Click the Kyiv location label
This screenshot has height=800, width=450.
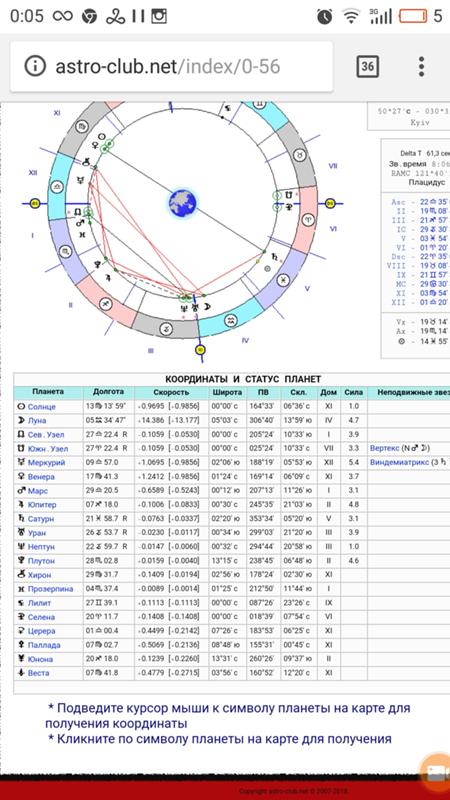point(420,122)
